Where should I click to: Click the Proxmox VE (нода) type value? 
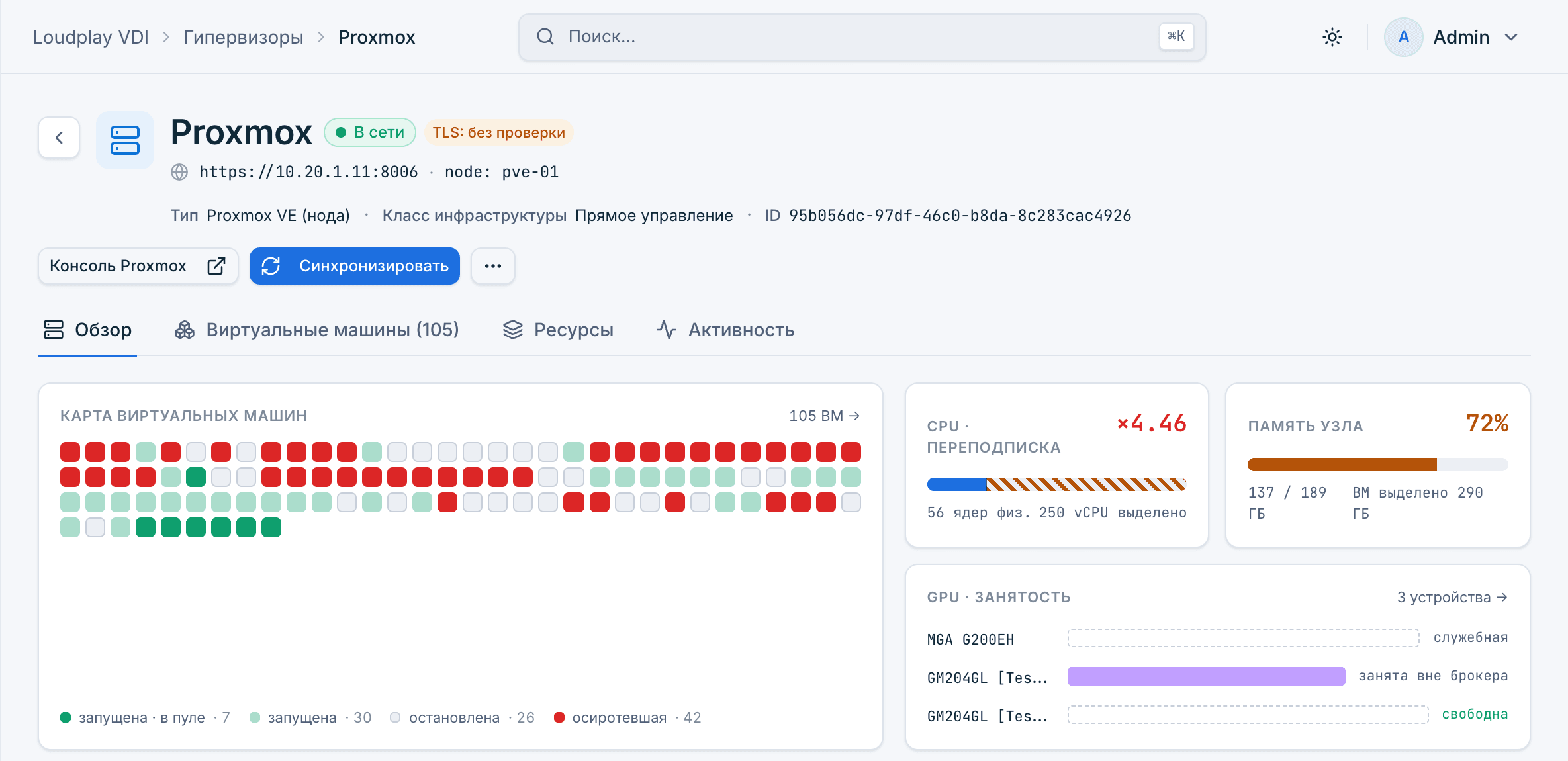278,216
